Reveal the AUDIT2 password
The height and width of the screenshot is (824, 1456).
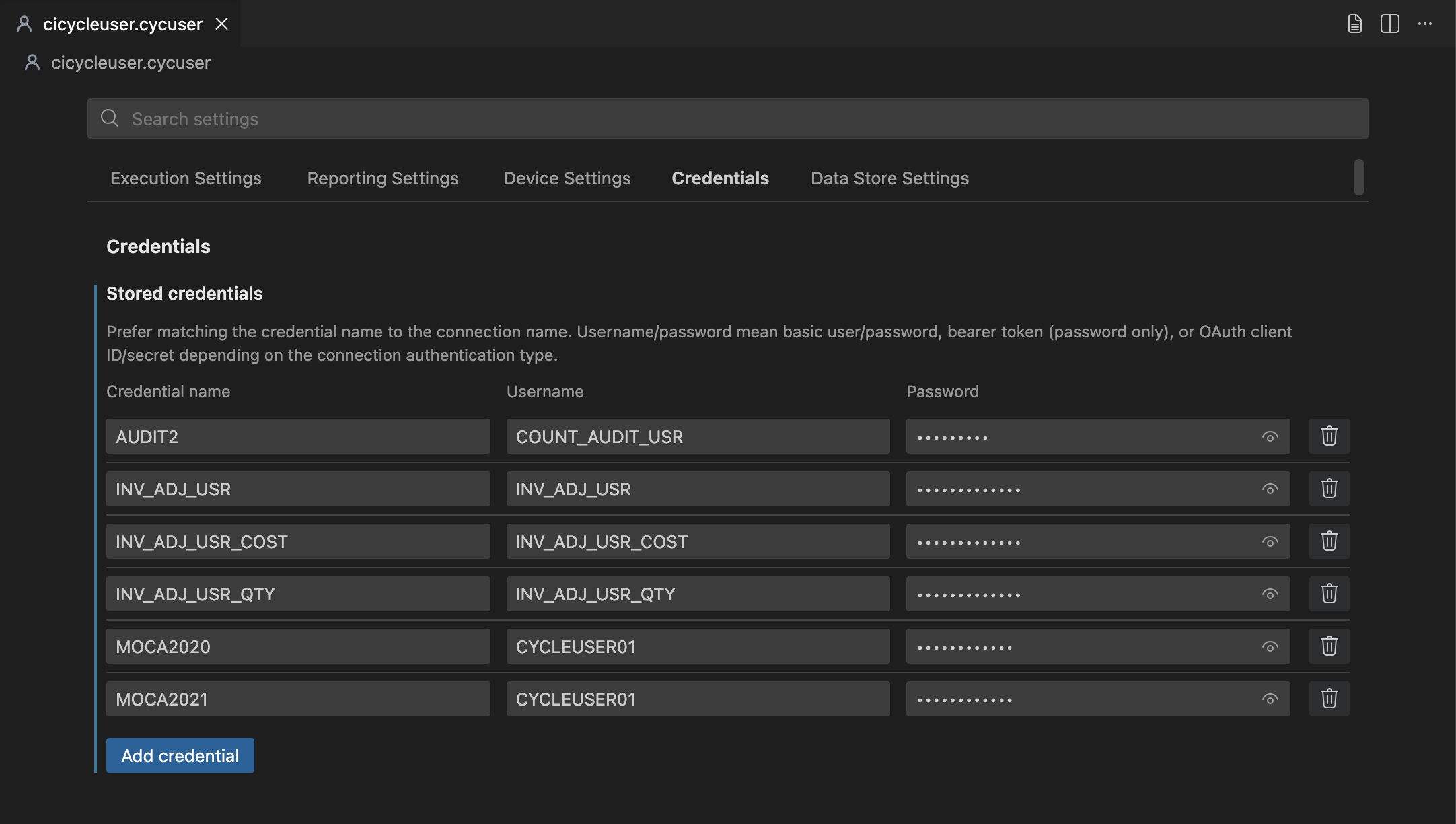point(1270,437)
